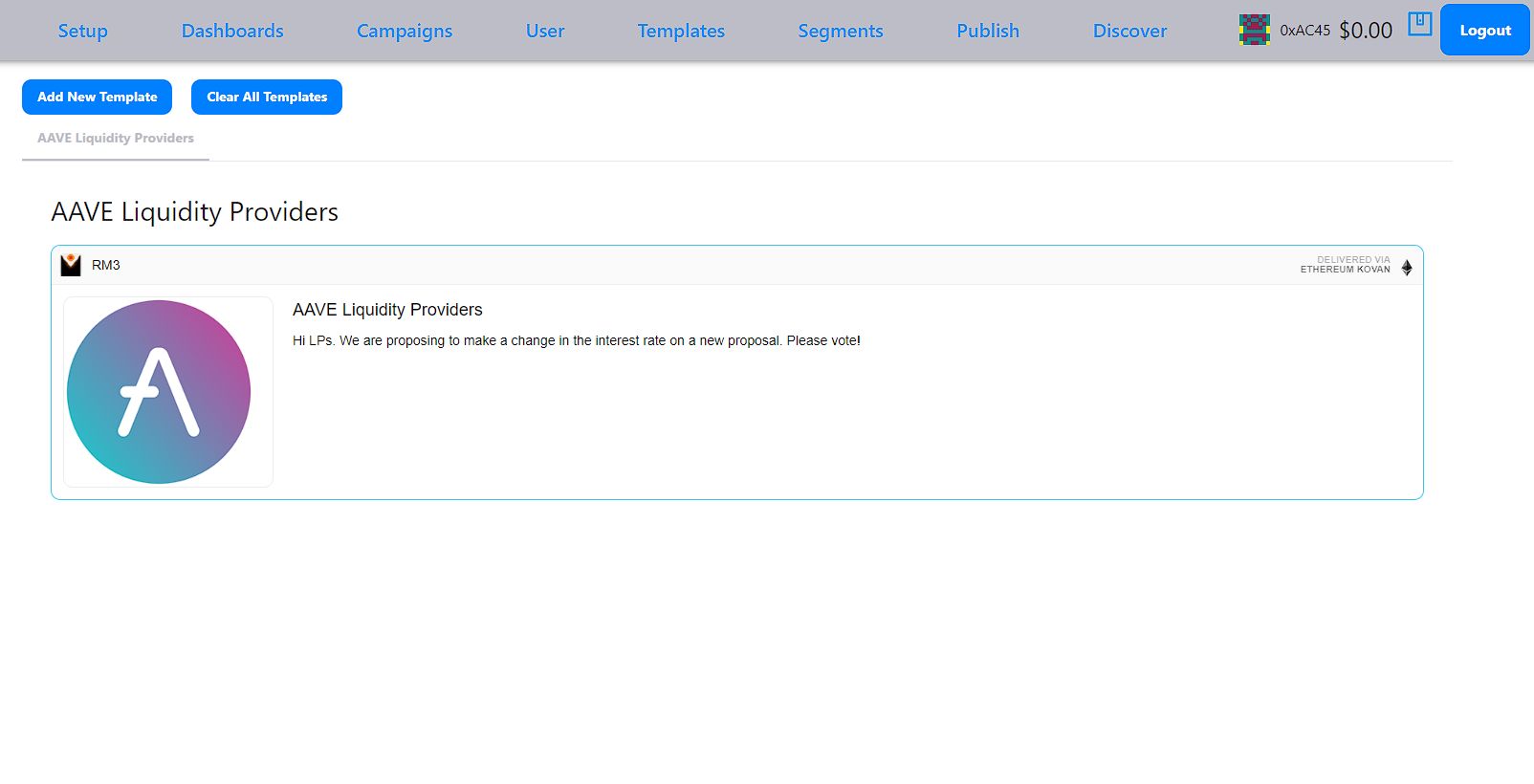This screenshot has height=784, width=1534.
Task: Click the RM3 sender name
Action: tap(105, 265)
